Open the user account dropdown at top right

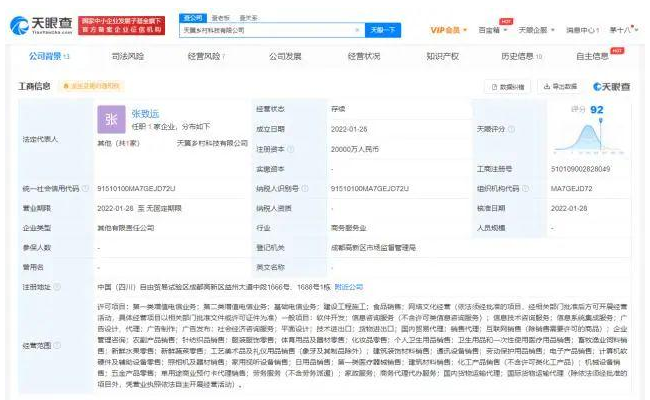623,30
